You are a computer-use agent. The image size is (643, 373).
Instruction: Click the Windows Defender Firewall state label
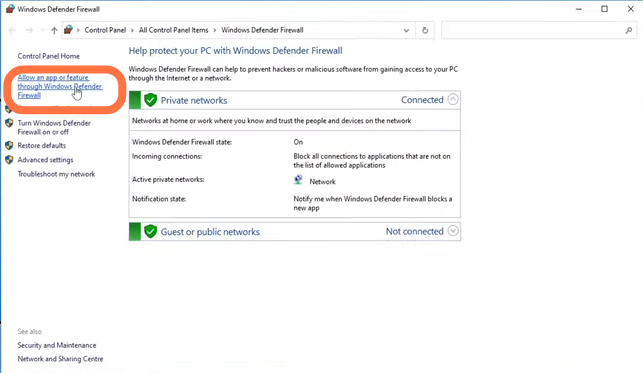[182, 142]
